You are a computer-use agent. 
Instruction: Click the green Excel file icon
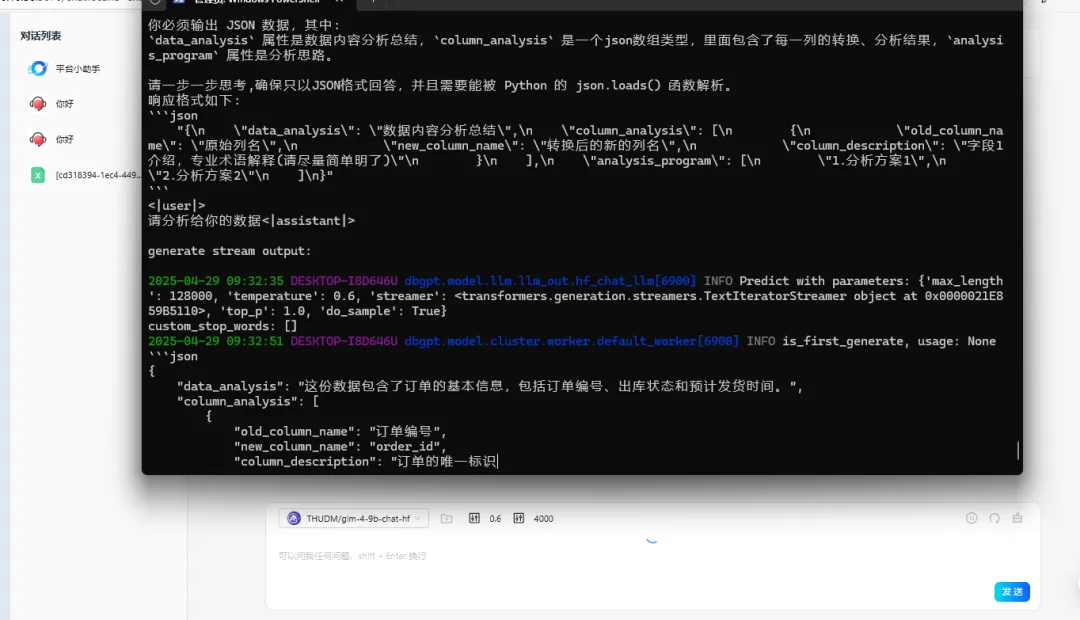coord(38,175)
